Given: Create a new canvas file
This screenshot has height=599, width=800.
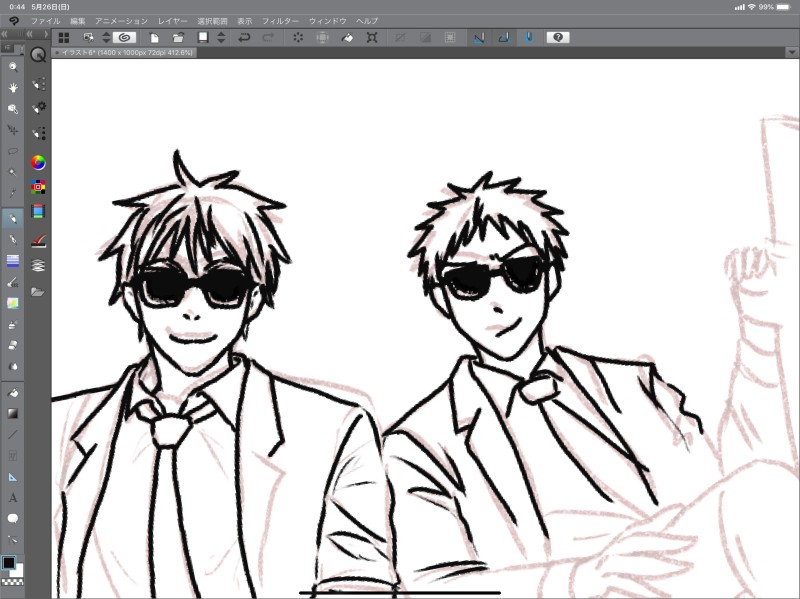Looking at the screenshot, I should (154, 37).
